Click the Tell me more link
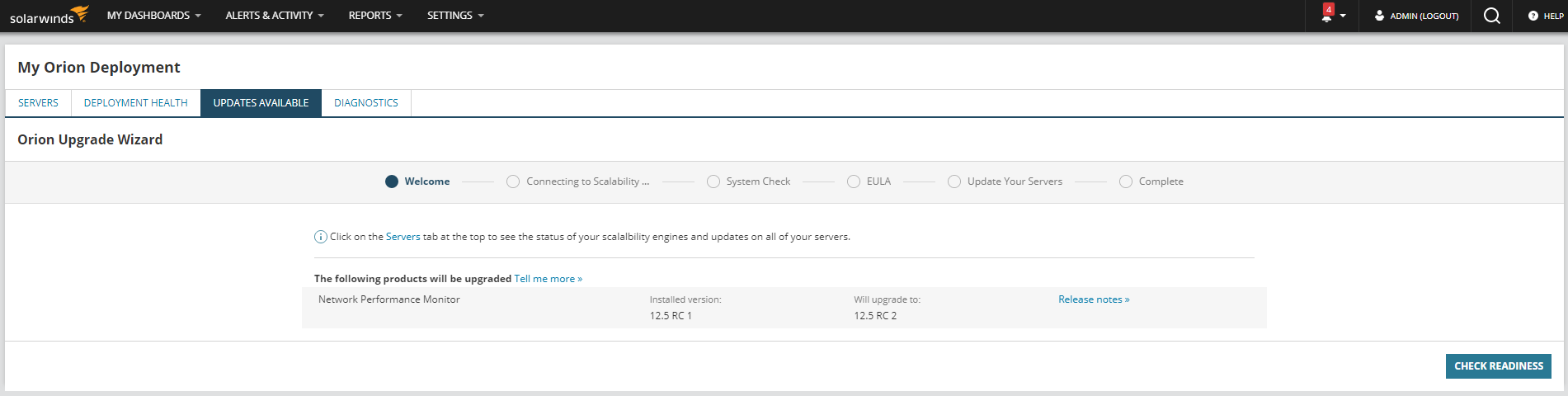Image resolution: width=1568 pixels, height=396 pixels. 548,279
